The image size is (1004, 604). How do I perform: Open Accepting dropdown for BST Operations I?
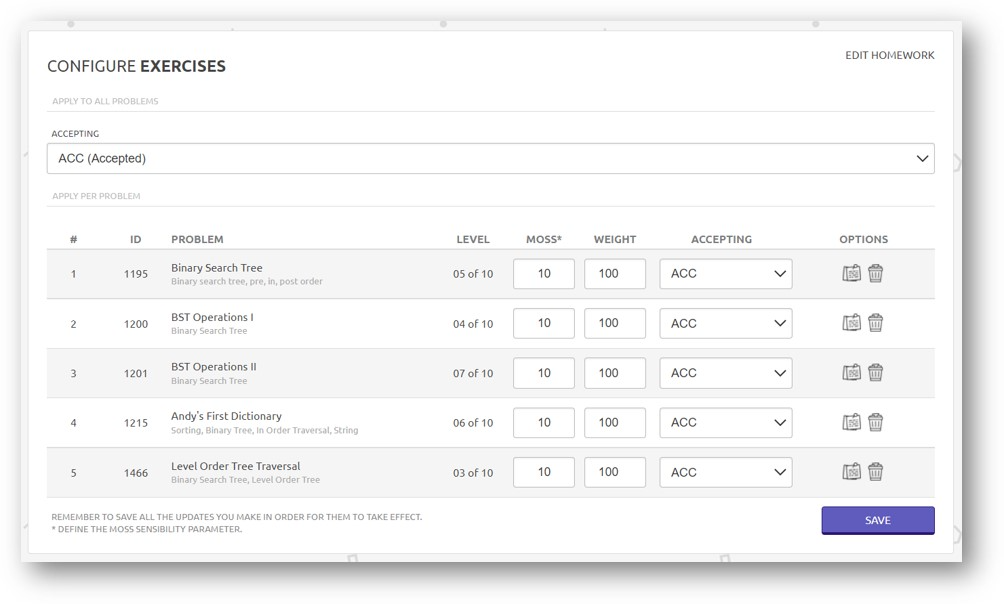click(x=725, y=323)
